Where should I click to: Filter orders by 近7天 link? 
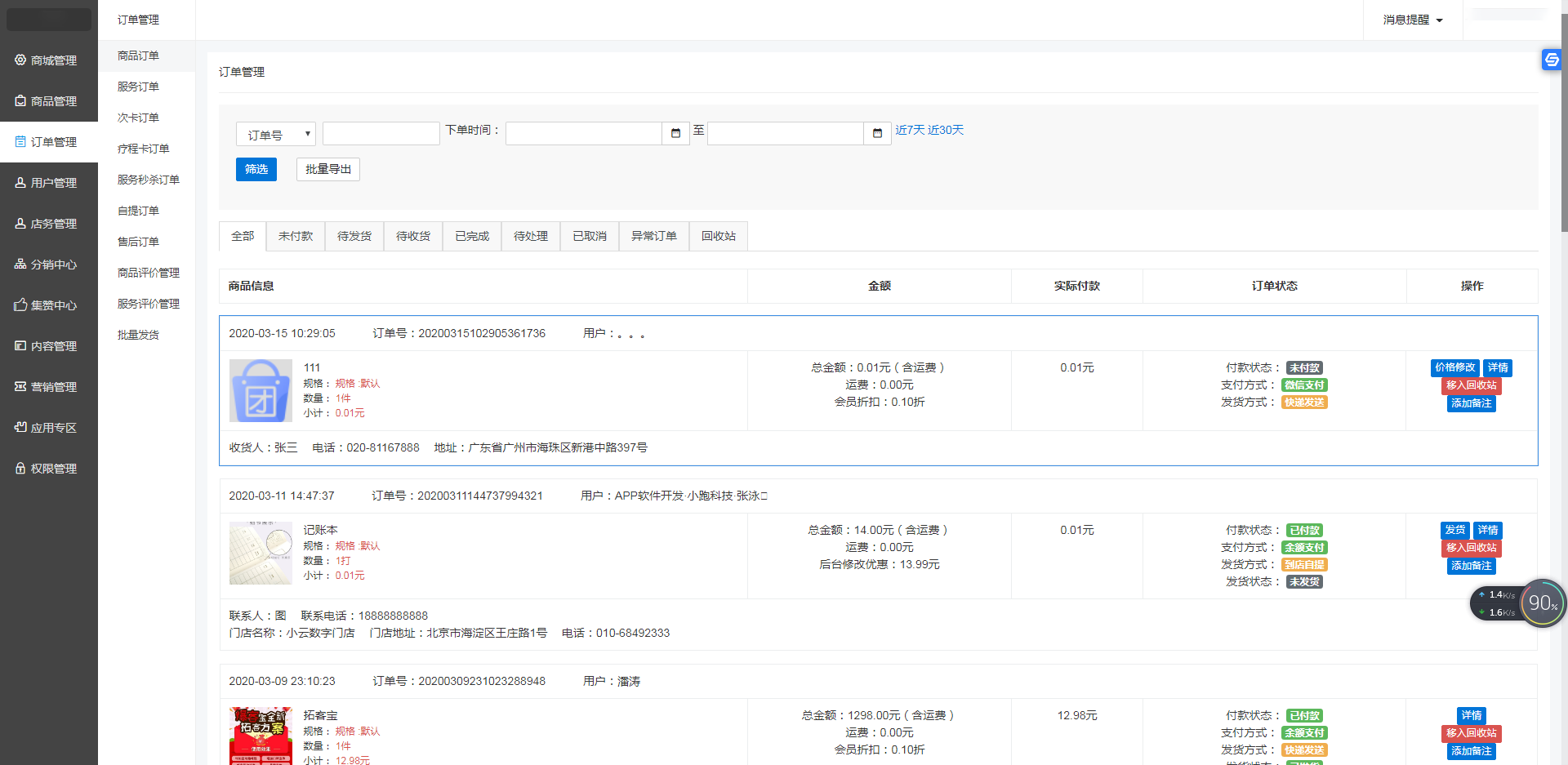tap(910, 130)
